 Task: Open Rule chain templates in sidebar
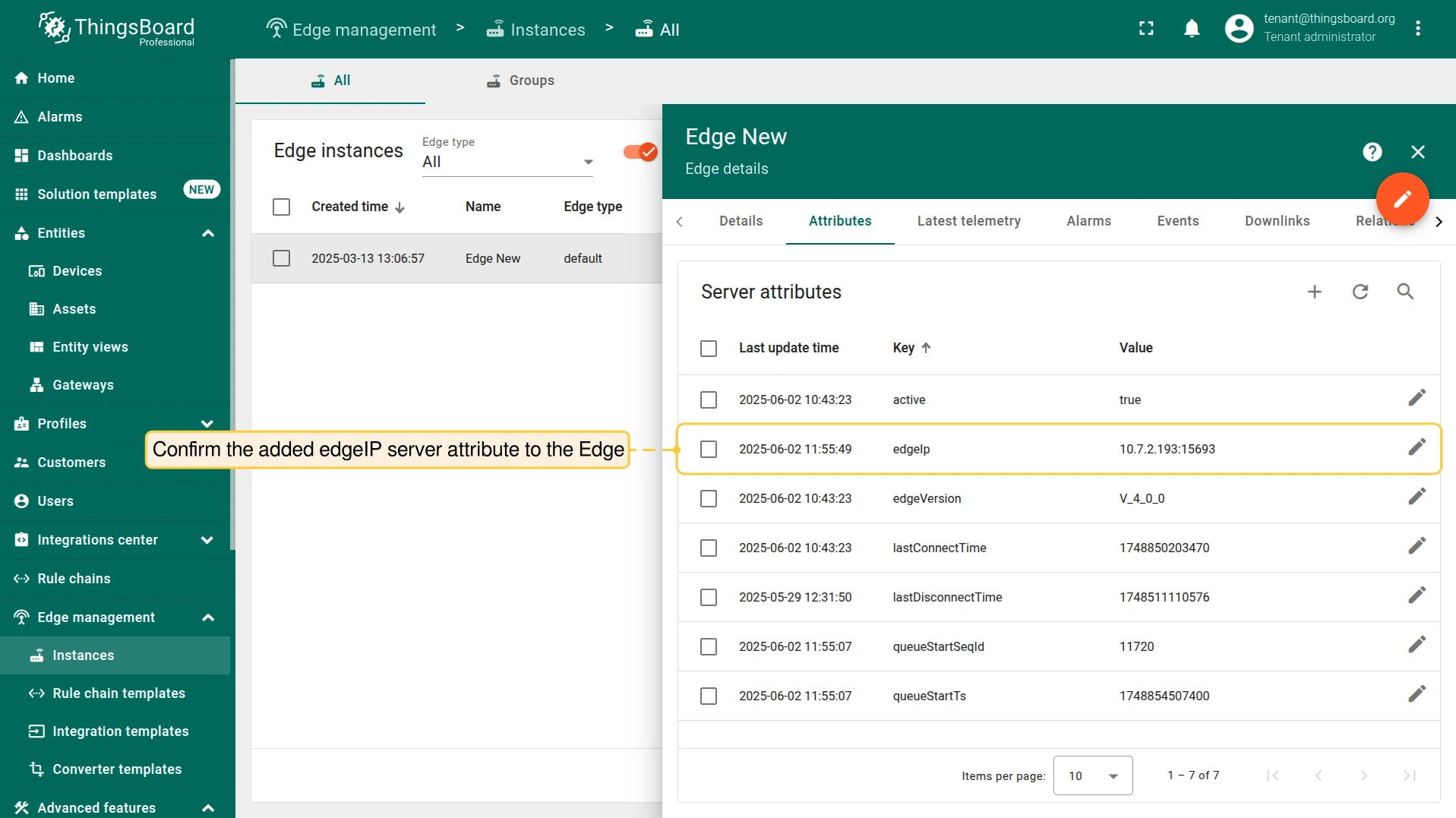pyautogui.click(x=118, y=693)
